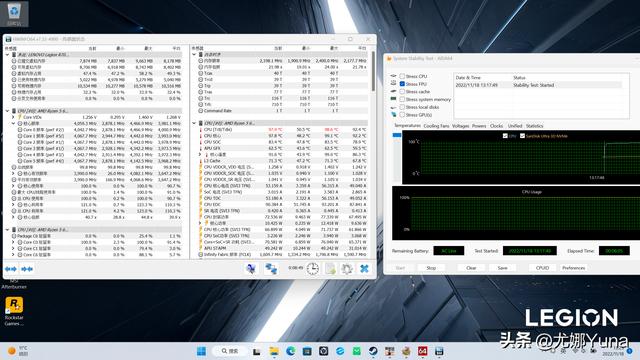
Task: Collapse the CPU [#0] AMD Ryzen sensor group
Action: tap(7, 111)
